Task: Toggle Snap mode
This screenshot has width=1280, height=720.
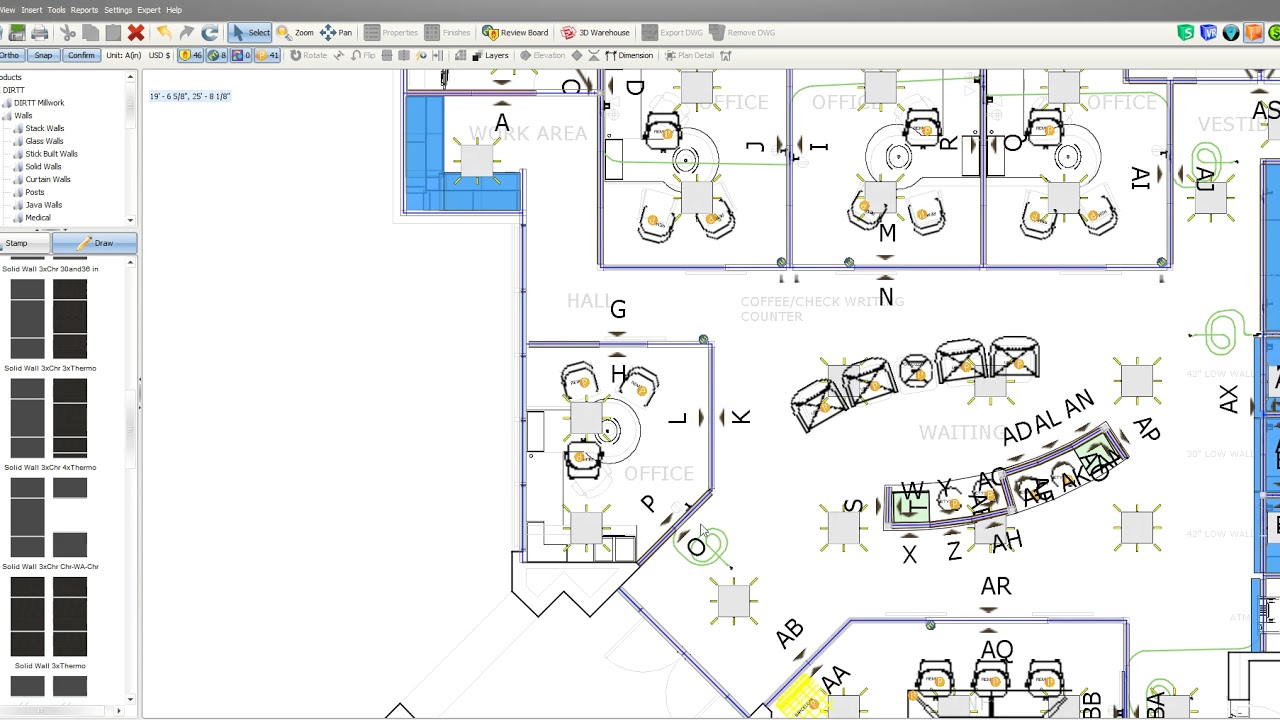Action: tap(43, 56)
